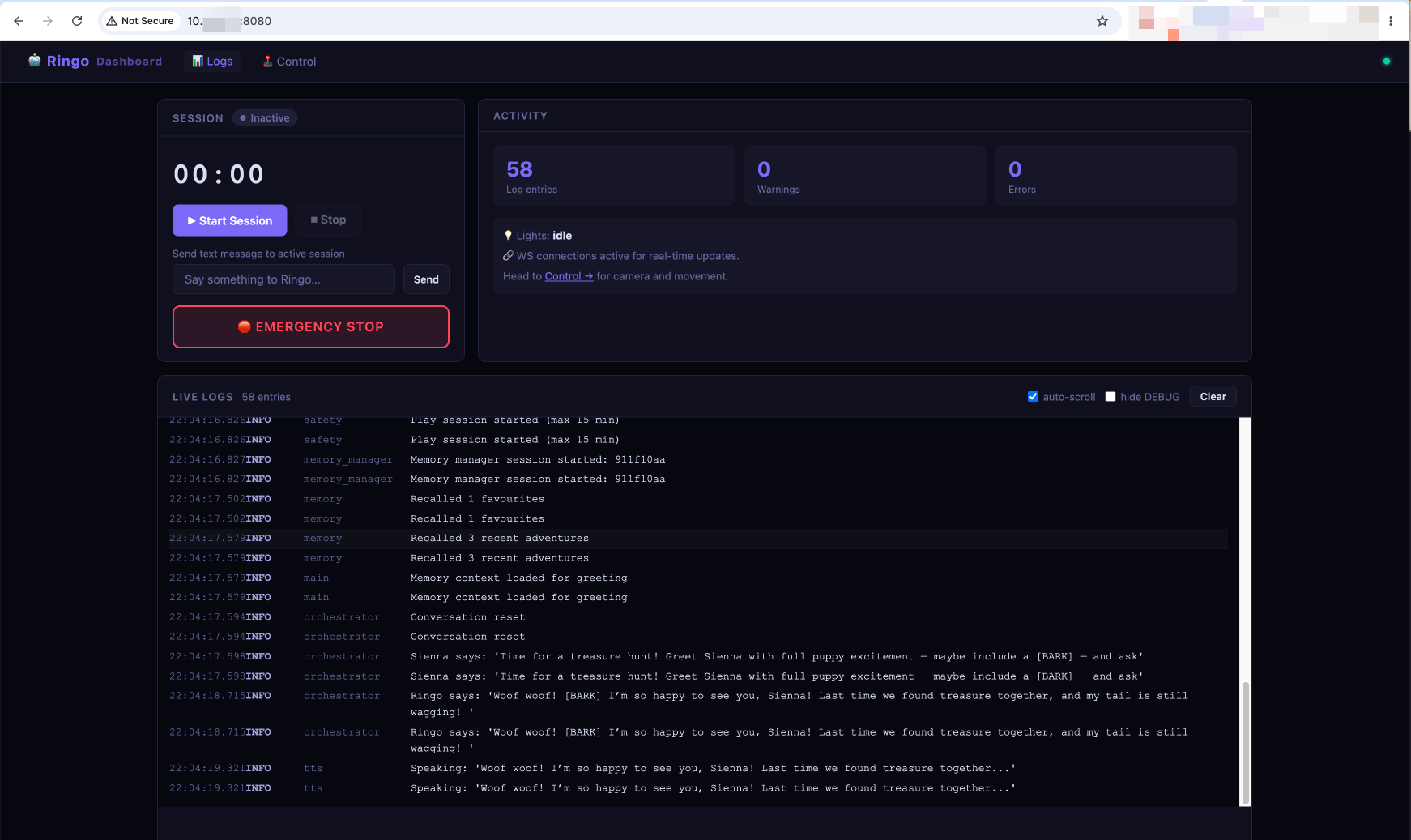Follow the Control link in Activity

point(569,276)
